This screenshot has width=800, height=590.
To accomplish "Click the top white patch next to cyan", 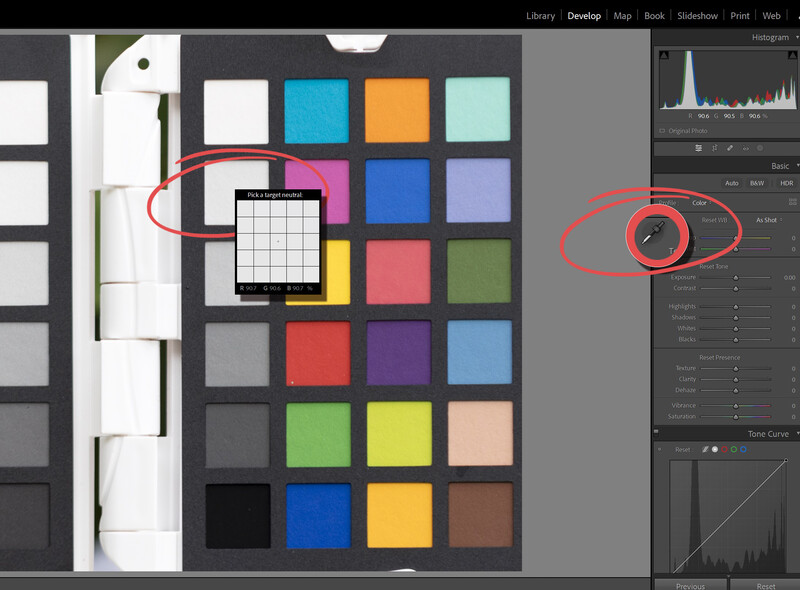I will tap(236, 112).
